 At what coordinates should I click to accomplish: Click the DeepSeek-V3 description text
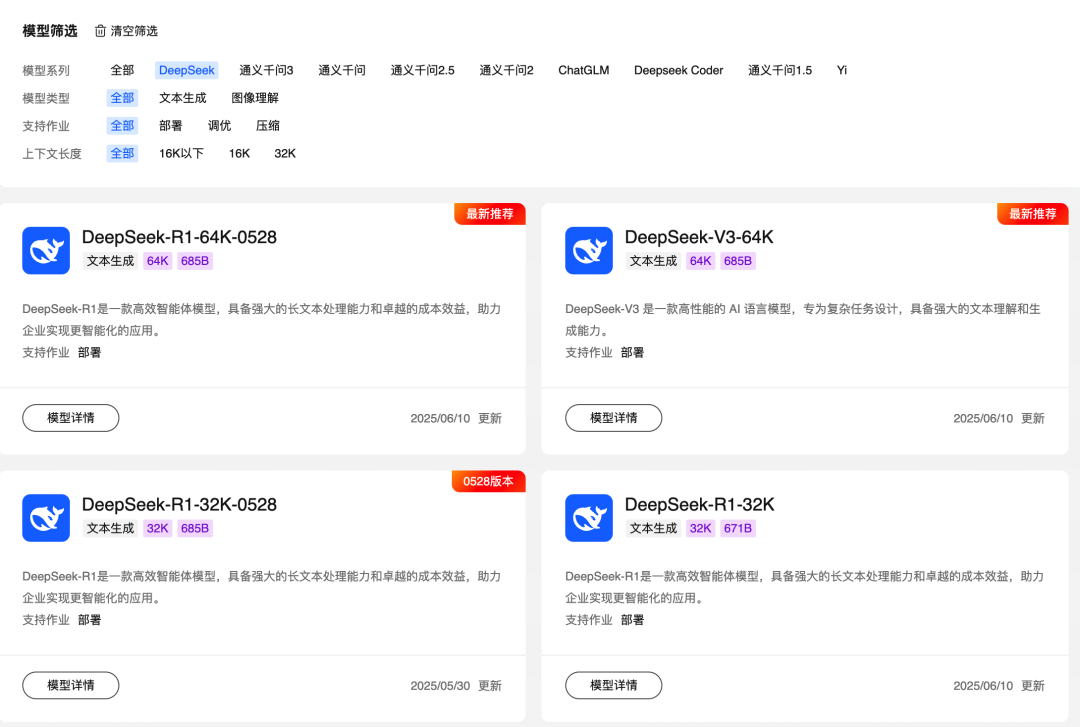coord(802,320)
